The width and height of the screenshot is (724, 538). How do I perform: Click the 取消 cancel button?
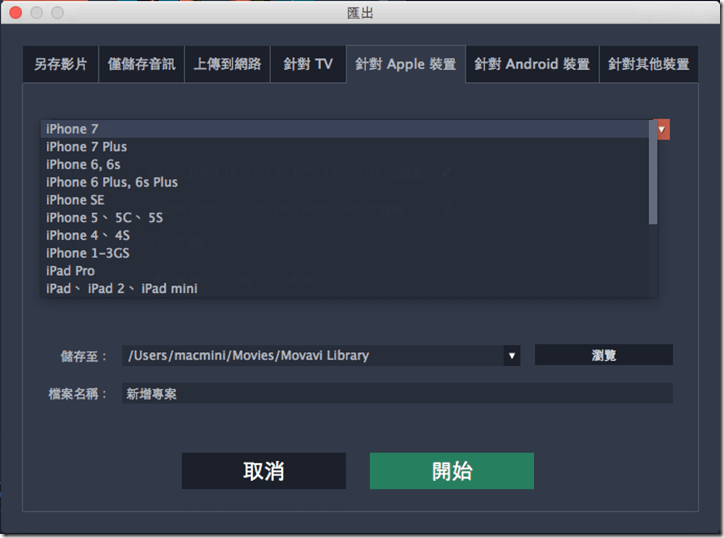264,471
